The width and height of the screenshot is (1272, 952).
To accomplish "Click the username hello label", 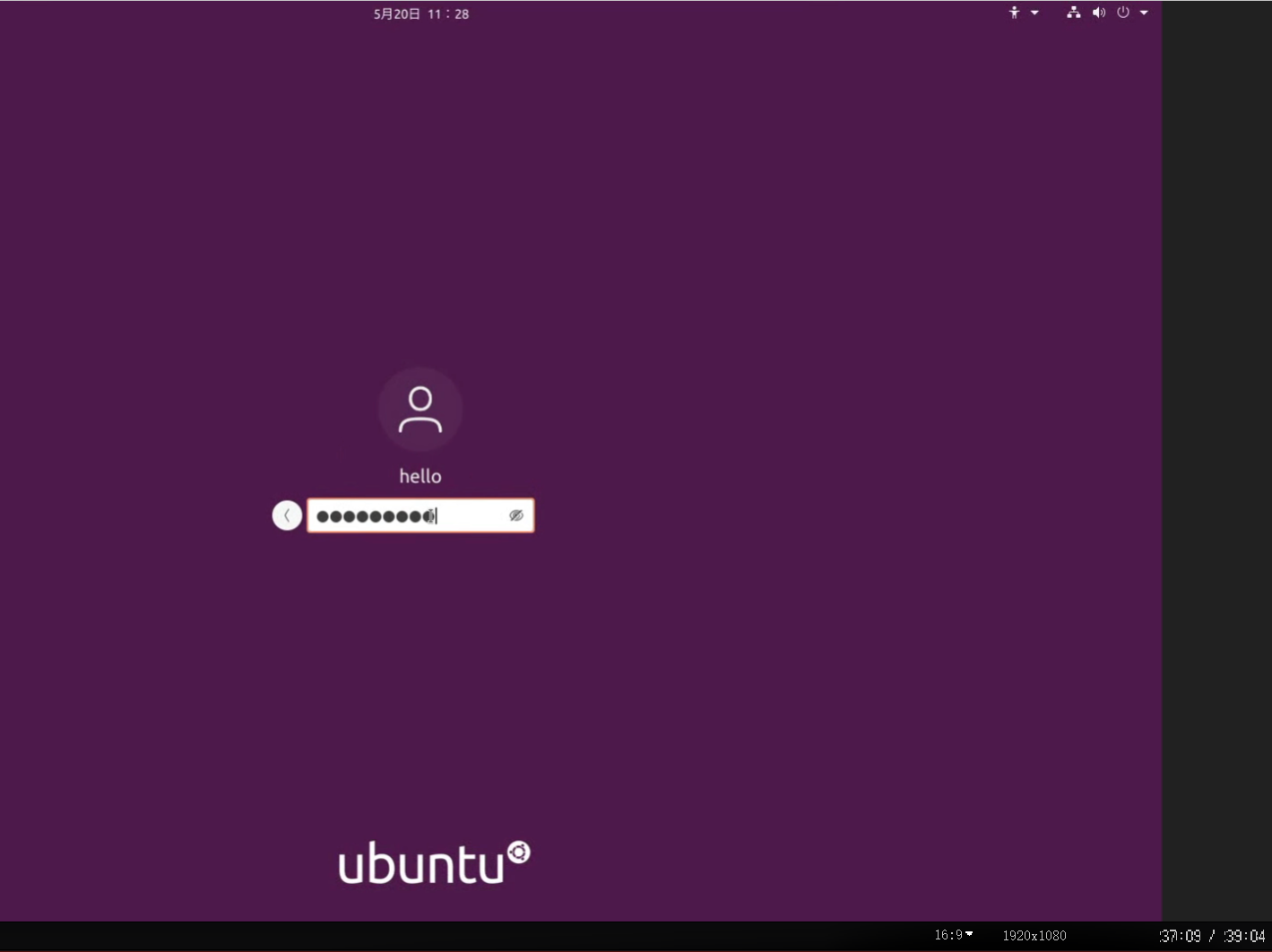I will click(420, 476).
